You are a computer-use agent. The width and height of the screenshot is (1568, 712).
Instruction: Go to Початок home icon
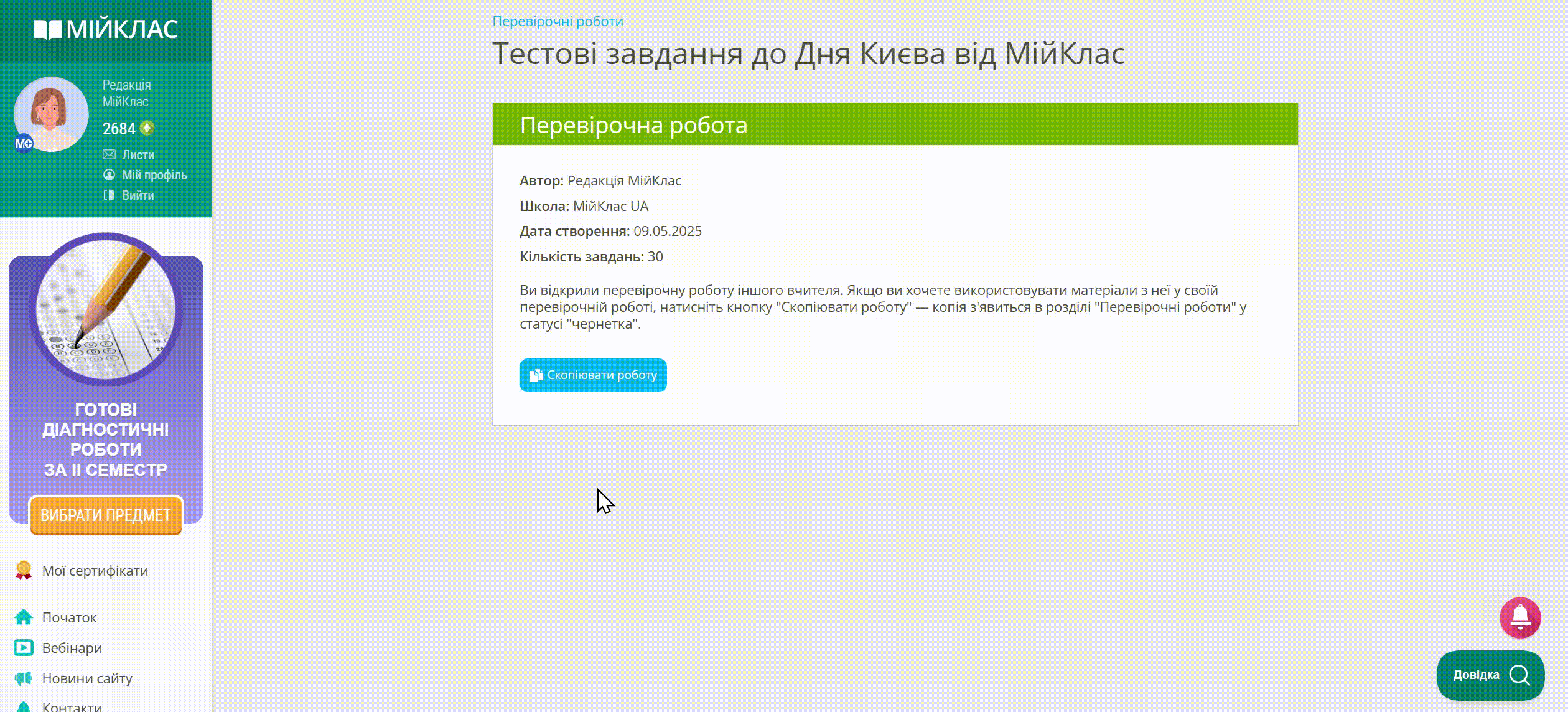tap(24, 617)
